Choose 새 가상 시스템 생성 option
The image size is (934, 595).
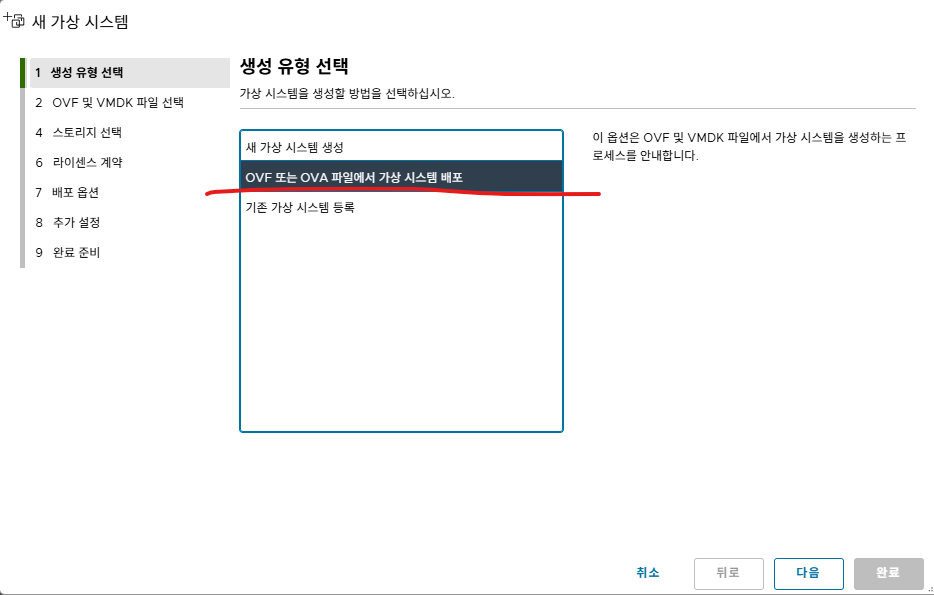coord(401,147)
